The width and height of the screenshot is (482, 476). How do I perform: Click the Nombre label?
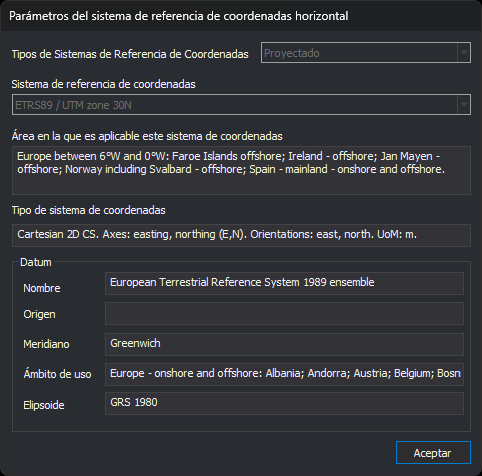point(42,288)
